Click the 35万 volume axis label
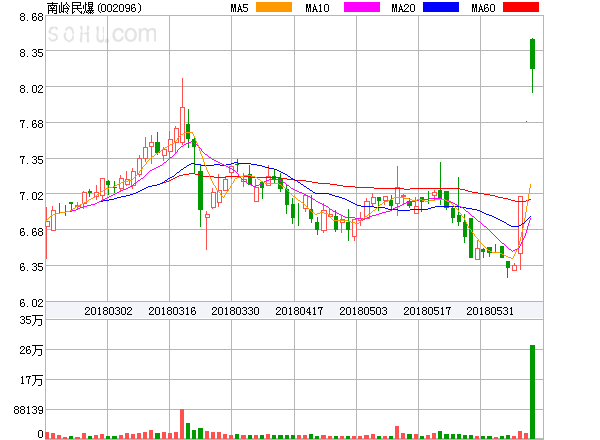The image size is (600, 440). pyautogui.click(x=31, y=320)
